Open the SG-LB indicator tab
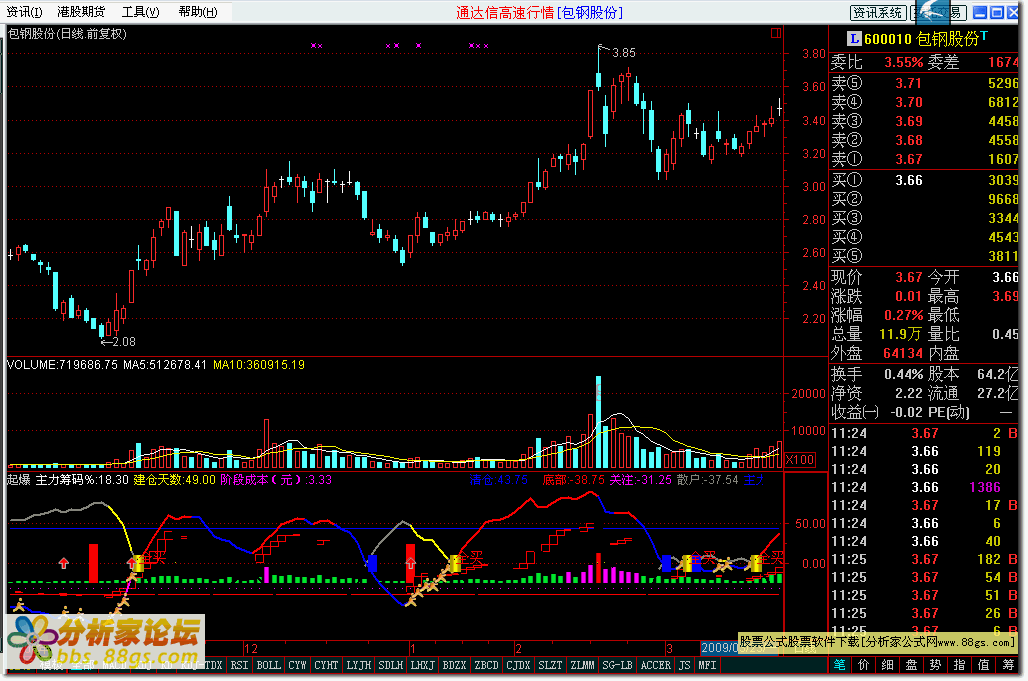This screenshot has width=1028, height=681. [x=617, y=665]
